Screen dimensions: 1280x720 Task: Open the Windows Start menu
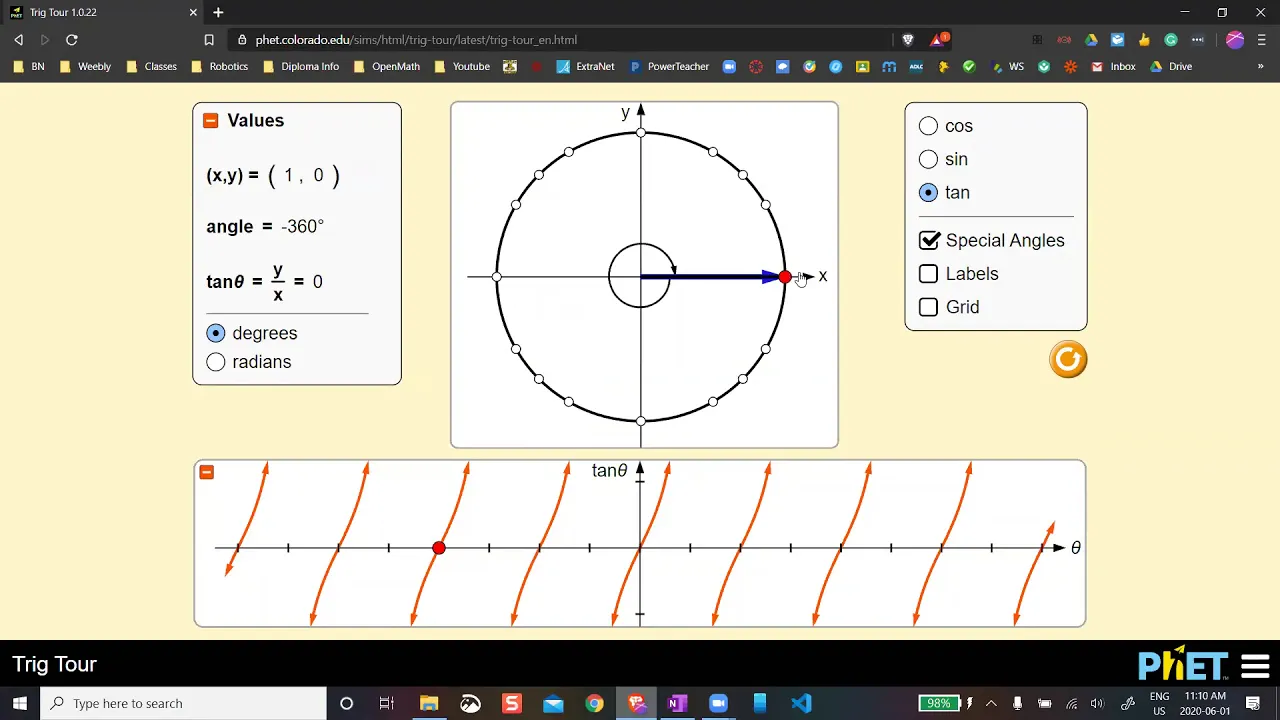20,703
